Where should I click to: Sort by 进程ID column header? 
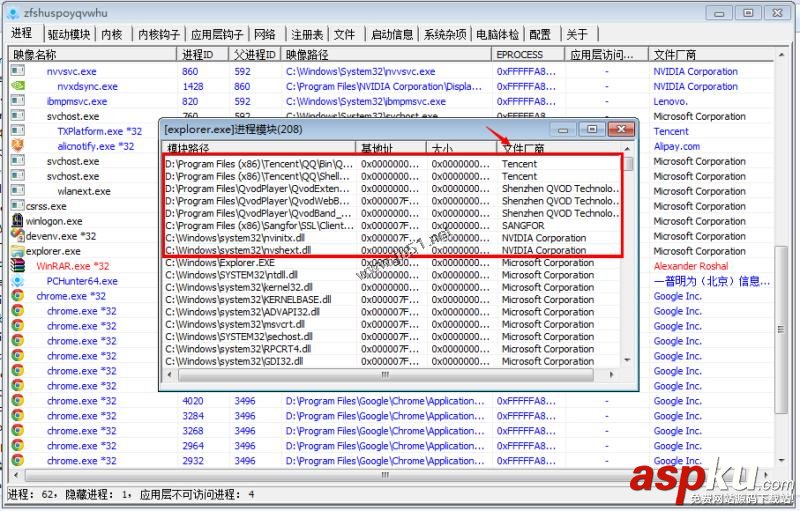(203, 55)
